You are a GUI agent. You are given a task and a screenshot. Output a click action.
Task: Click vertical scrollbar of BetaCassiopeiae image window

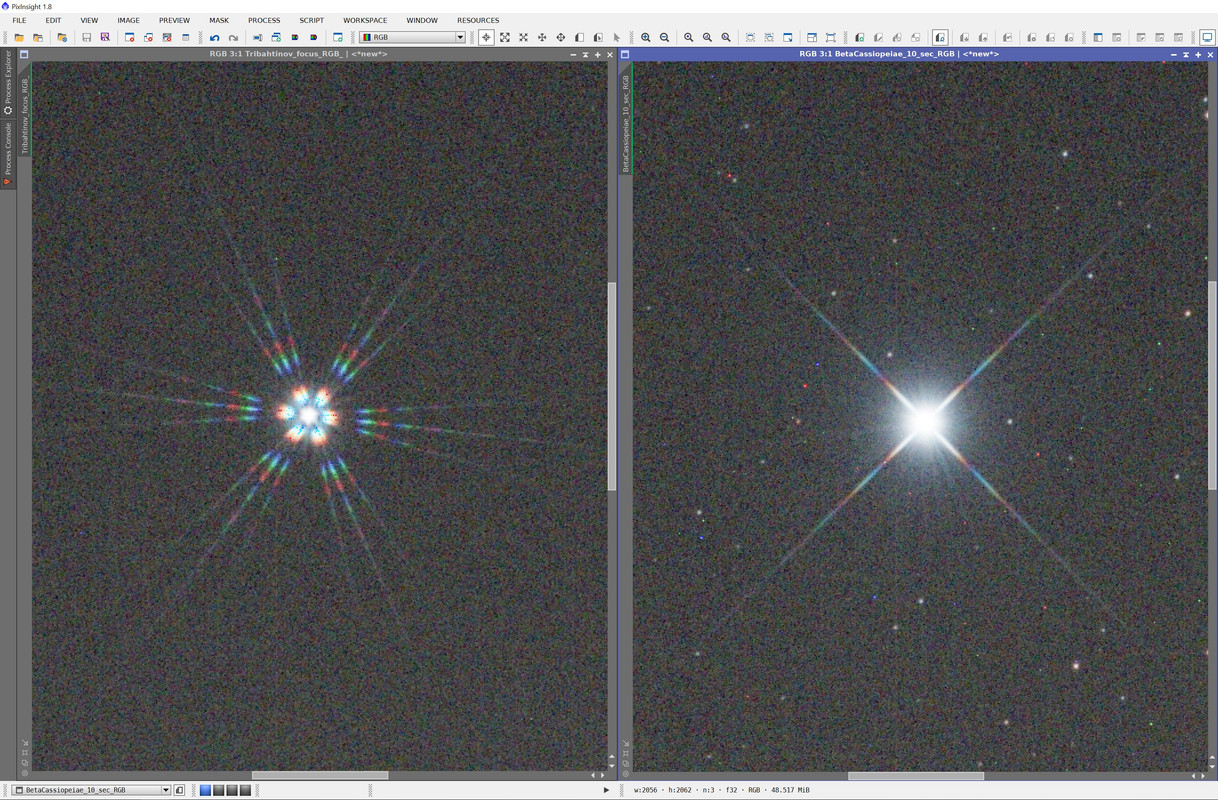(1212, 386)
